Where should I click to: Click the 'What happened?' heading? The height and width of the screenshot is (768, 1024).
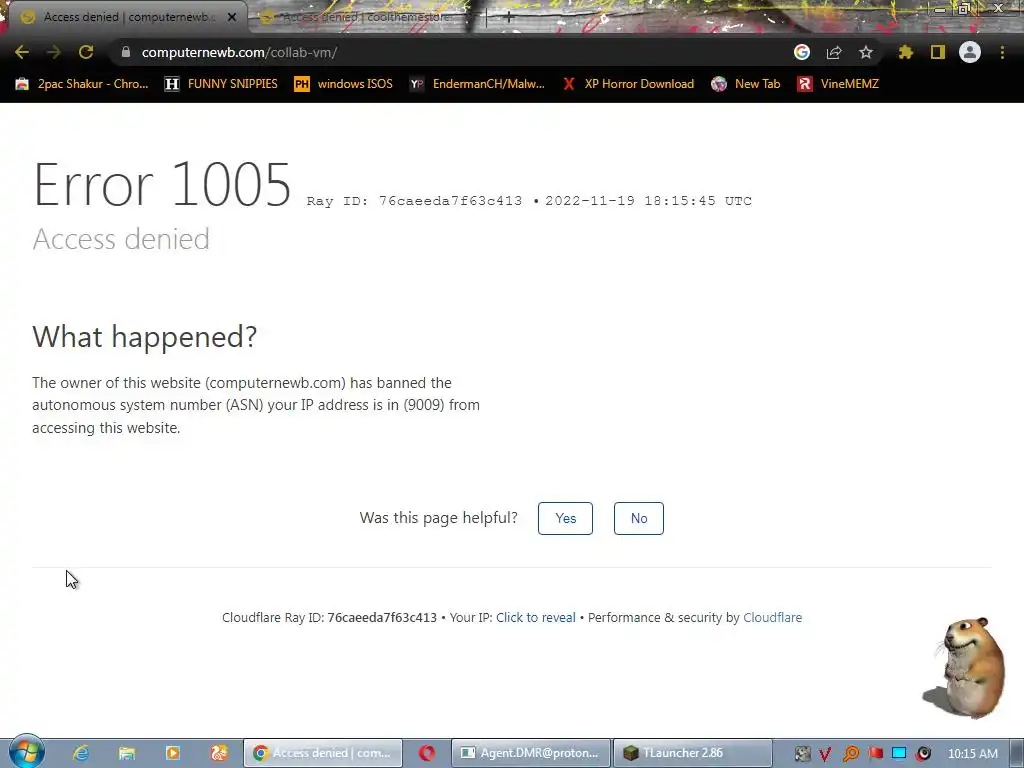tap(144, 337)
